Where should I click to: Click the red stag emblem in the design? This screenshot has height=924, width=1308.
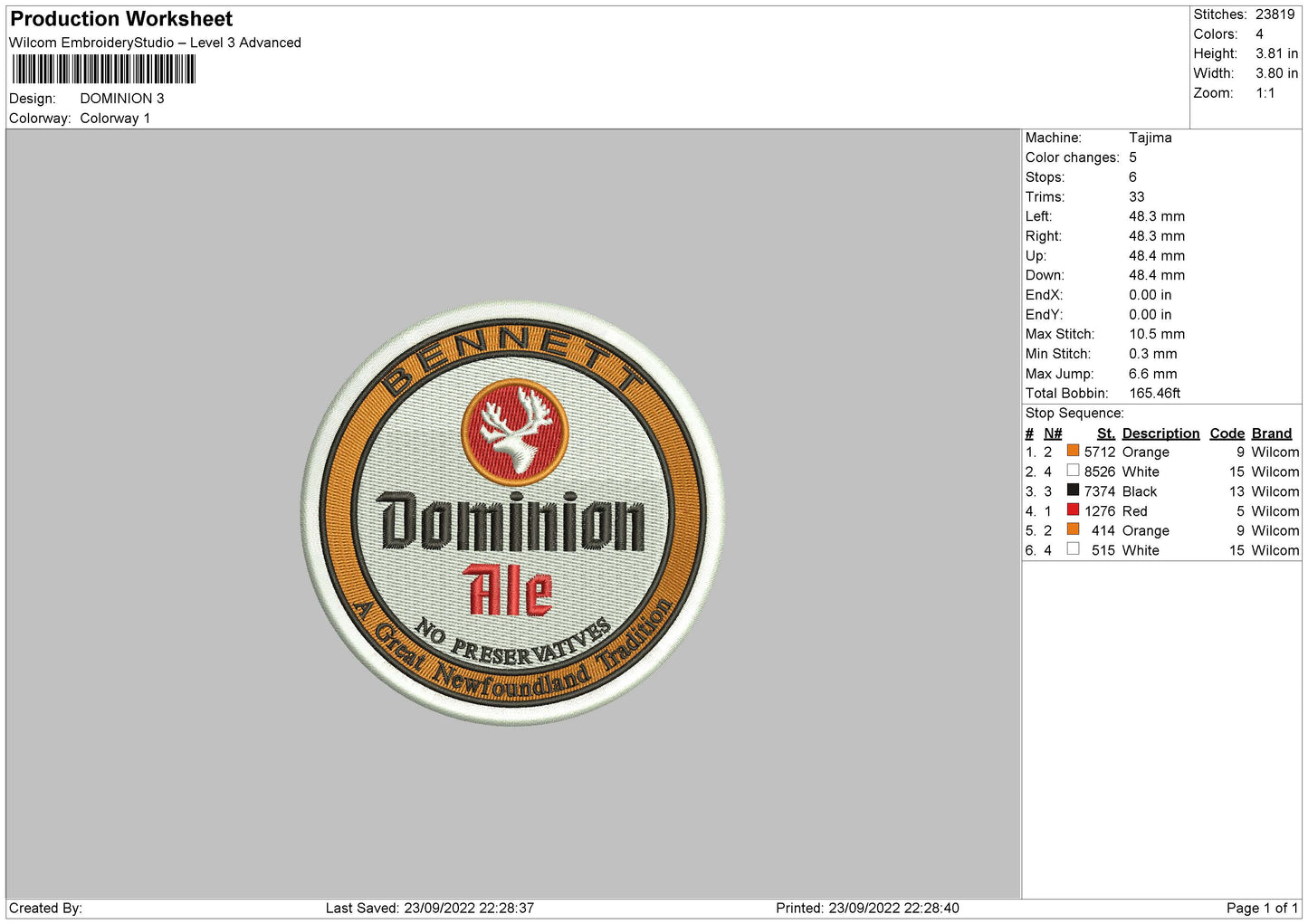pos(515,432)
